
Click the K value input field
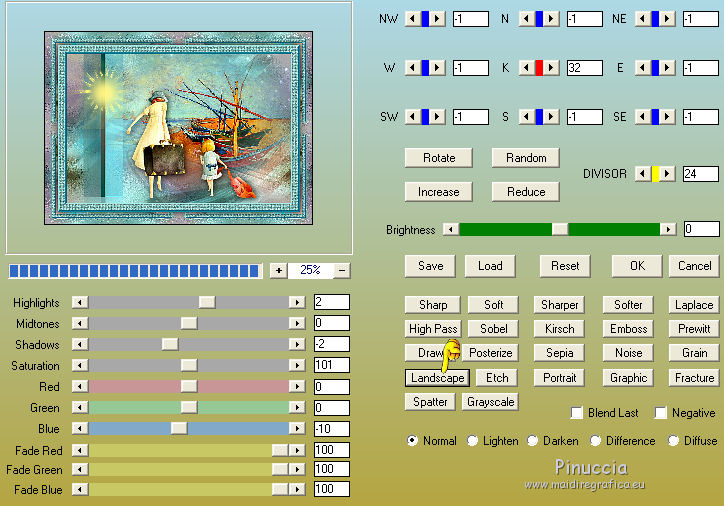(585, 68)
